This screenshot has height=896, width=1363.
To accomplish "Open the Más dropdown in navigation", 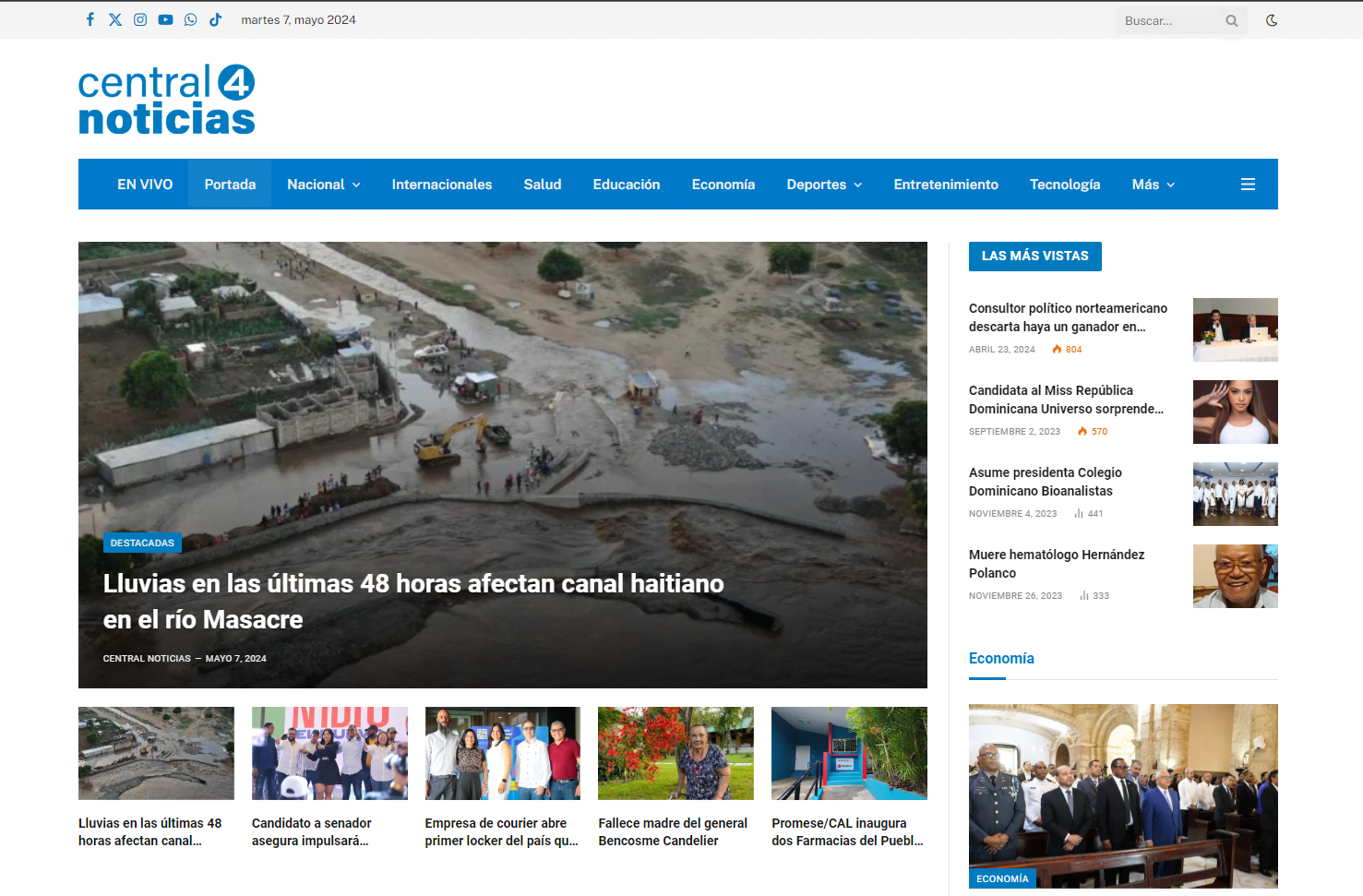I will (1152, 184).
